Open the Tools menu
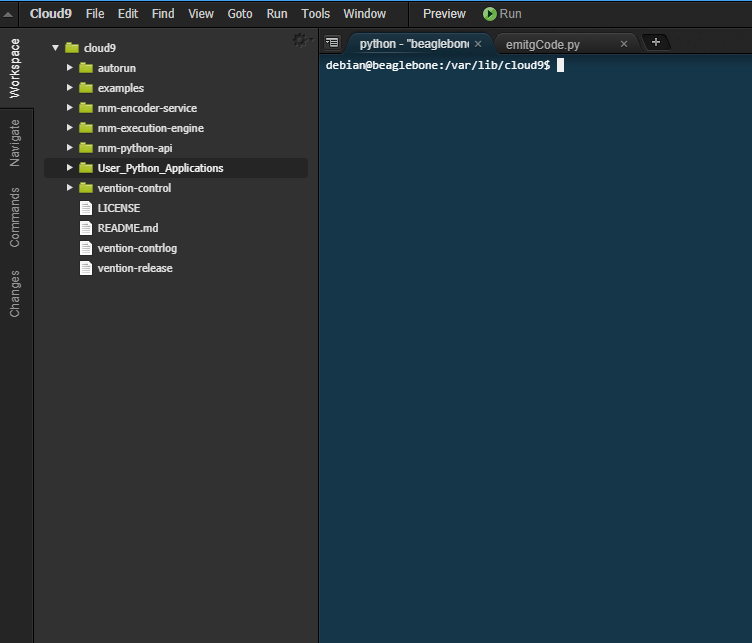Image resolution: width=752 pixels, height=643 pixels. 316,14
